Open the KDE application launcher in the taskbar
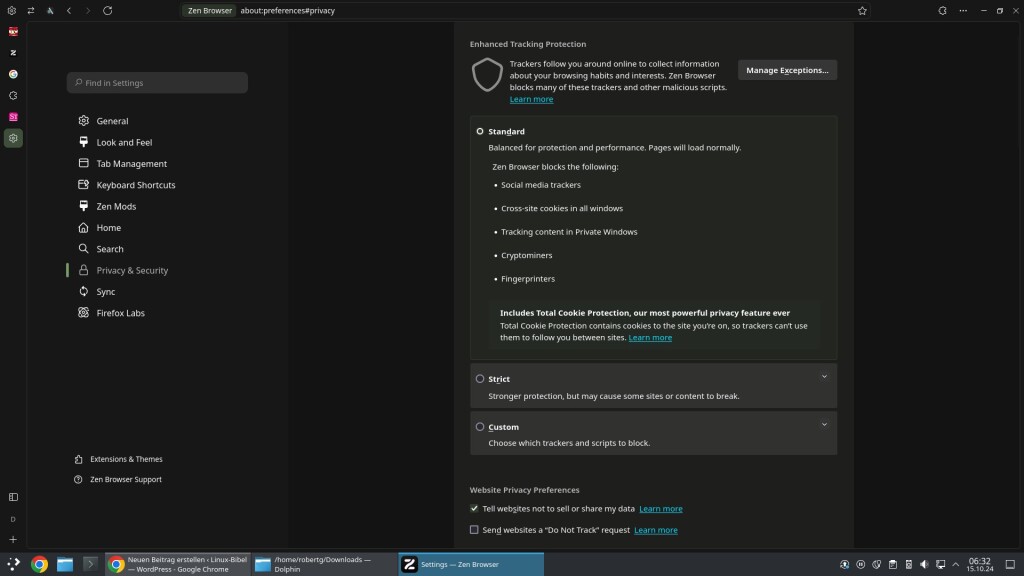This screenshot has height=576, width=1024. 13,564
